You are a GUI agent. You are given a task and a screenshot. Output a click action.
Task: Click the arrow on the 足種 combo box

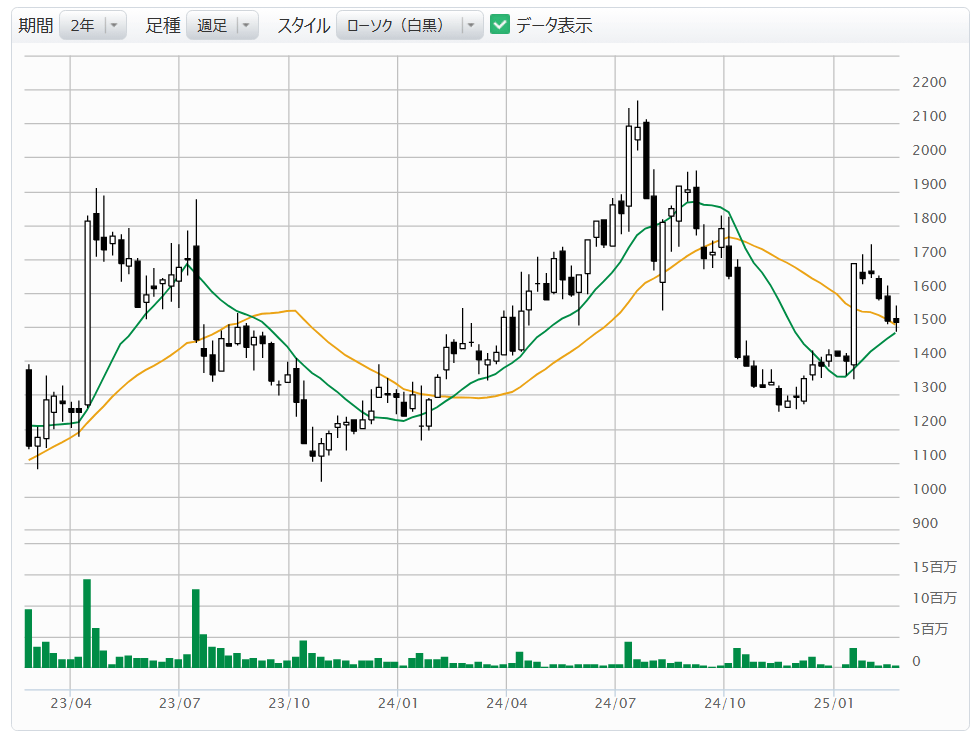point(246,26)
